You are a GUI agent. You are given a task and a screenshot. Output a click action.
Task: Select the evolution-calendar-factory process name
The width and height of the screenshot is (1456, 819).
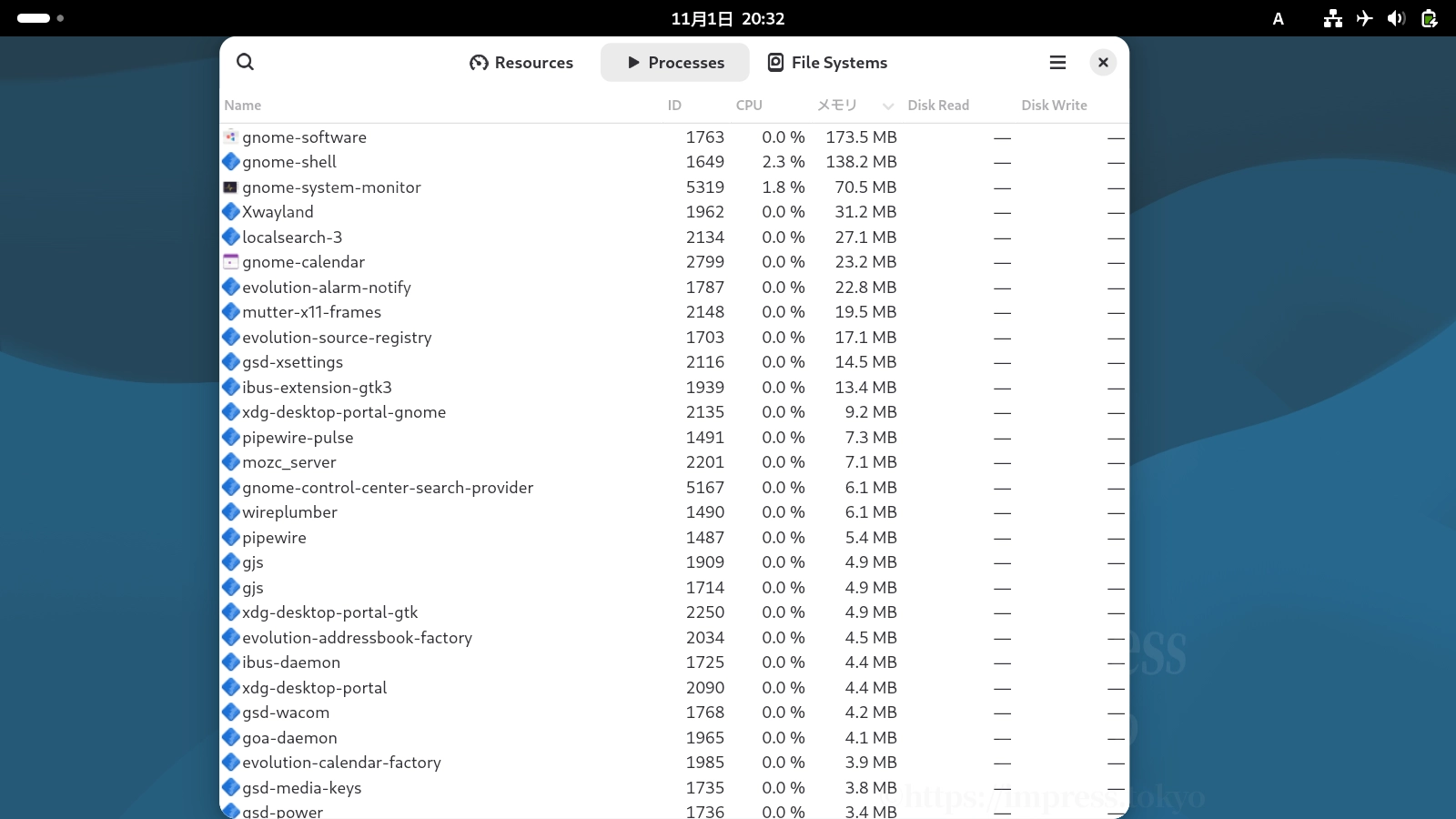pyautogui.click(x=341, y=763)
